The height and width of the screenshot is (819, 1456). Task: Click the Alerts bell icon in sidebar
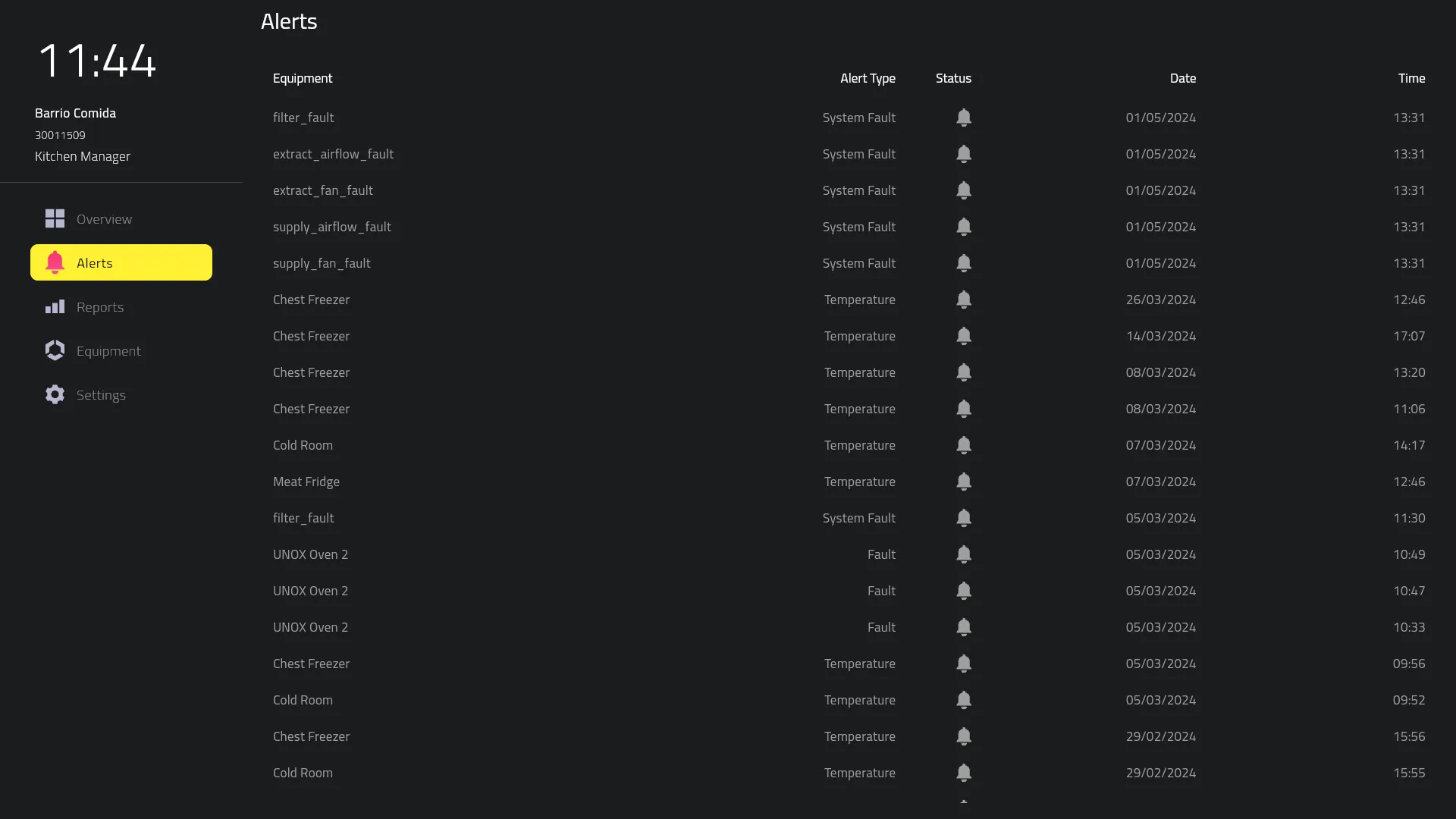point(54,262)
